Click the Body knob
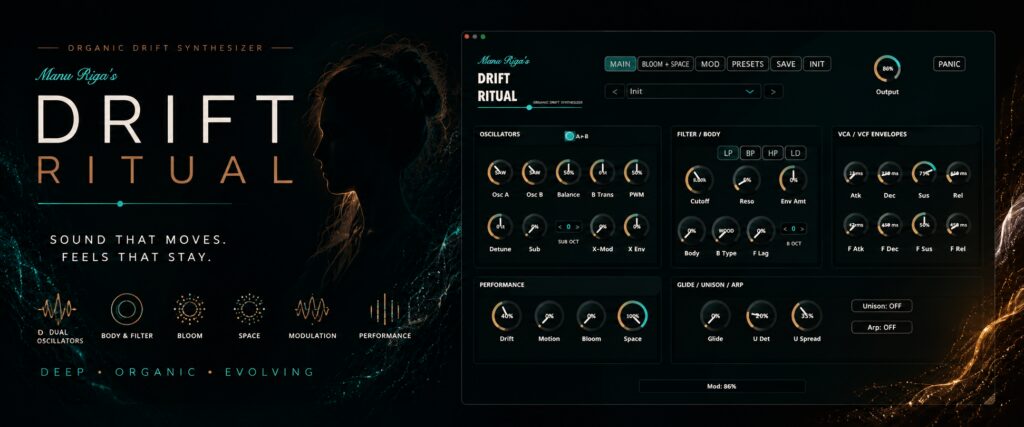Screen dimensions: 1024x427 click(x=692, y=231)
